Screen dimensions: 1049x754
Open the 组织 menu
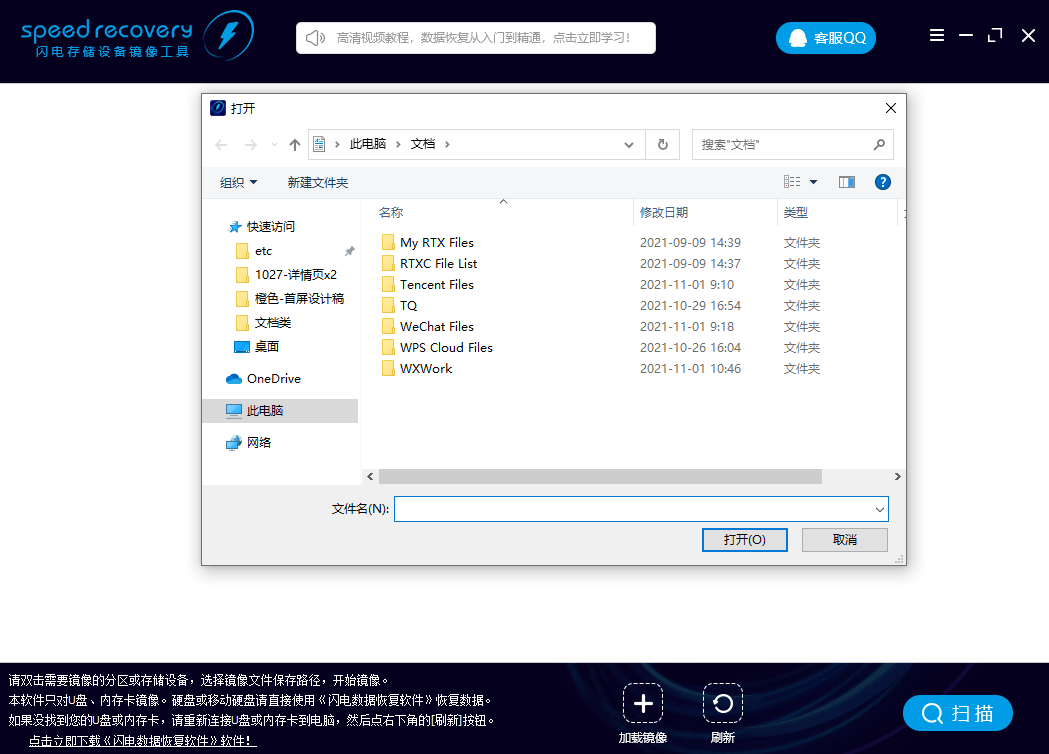[239, 183]
